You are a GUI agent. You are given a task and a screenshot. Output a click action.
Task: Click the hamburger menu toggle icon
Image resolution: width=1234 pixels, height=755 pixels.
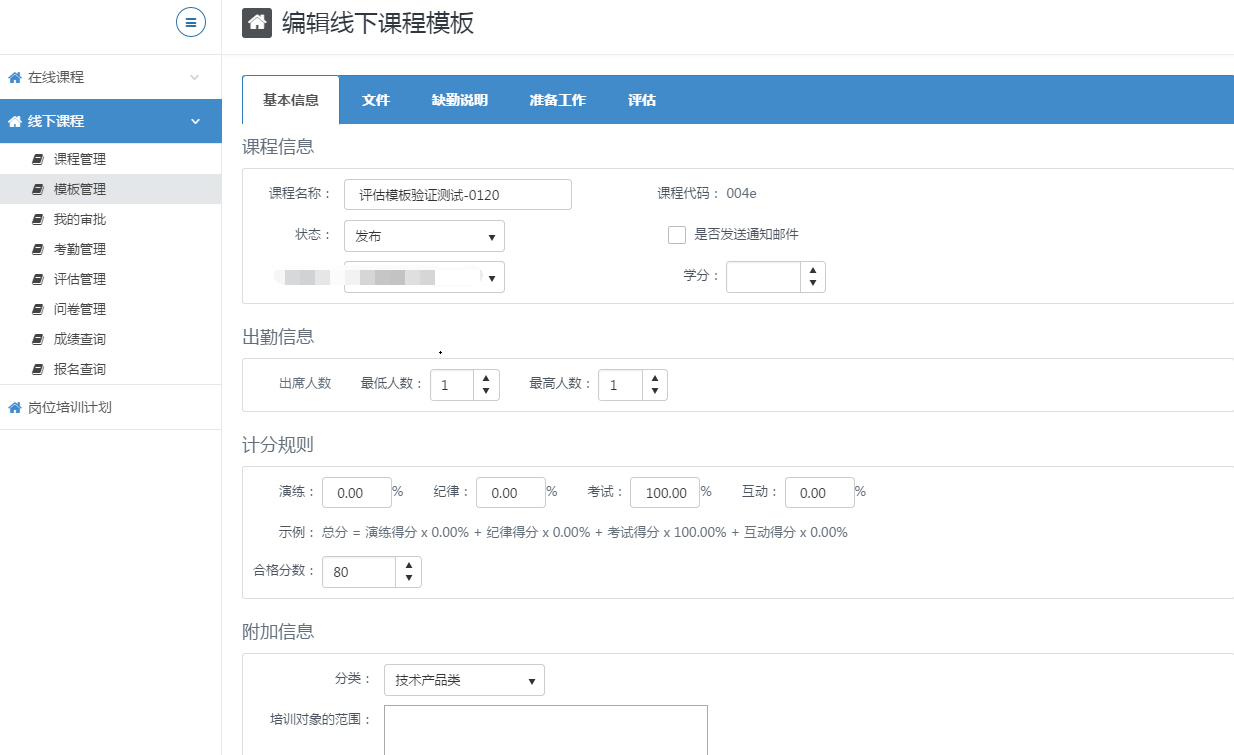pyautogui.click(x=191, y=22)
